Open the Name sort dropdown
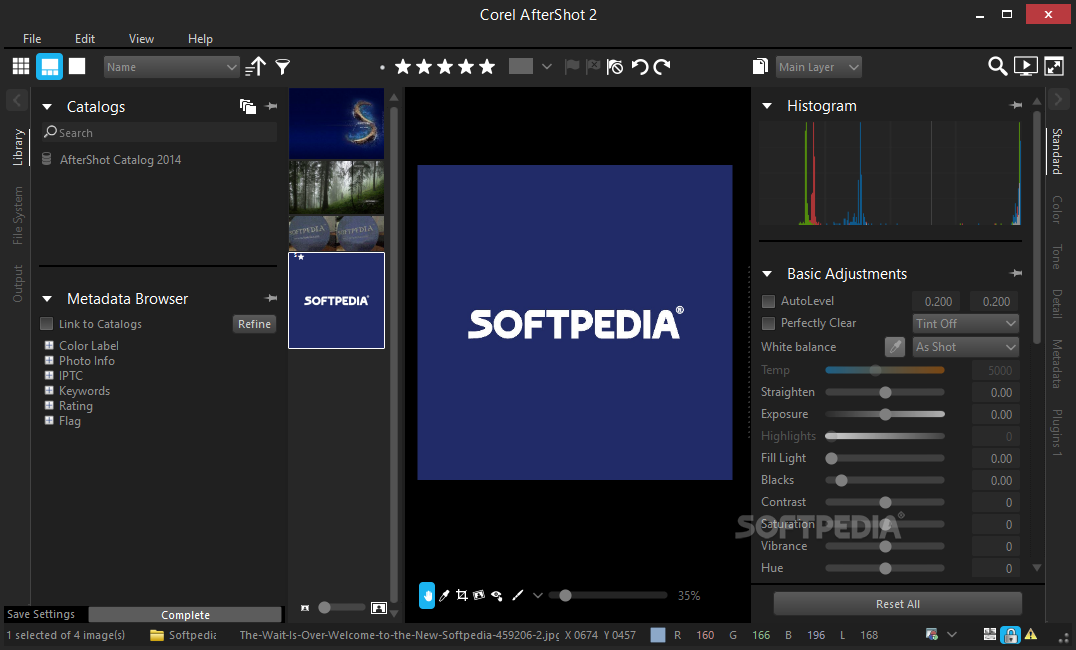This screenshot has width=1076, height=650. [x=172, y=67]
